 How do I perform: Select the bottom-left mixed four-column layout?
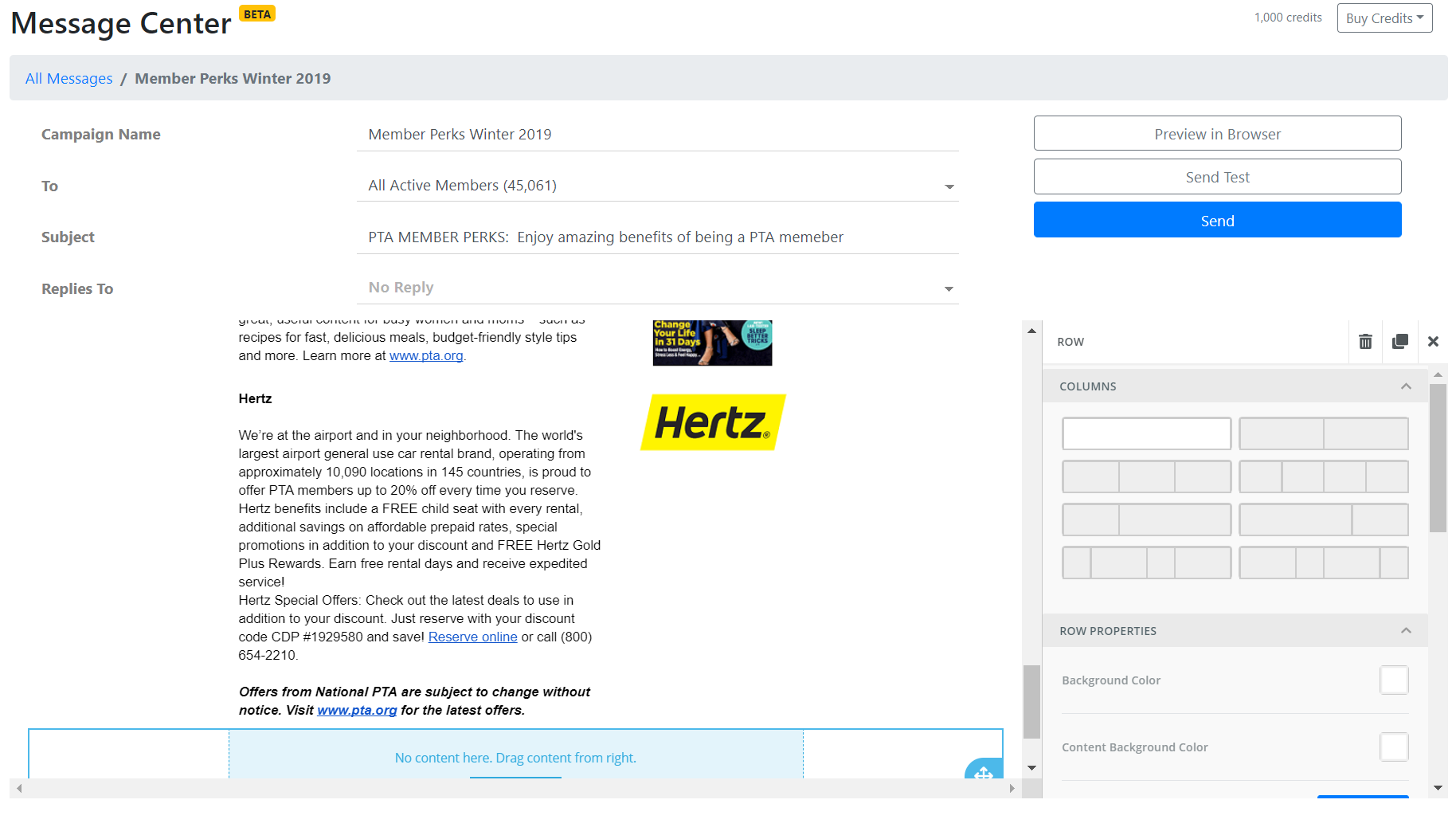coord(1146,563)
